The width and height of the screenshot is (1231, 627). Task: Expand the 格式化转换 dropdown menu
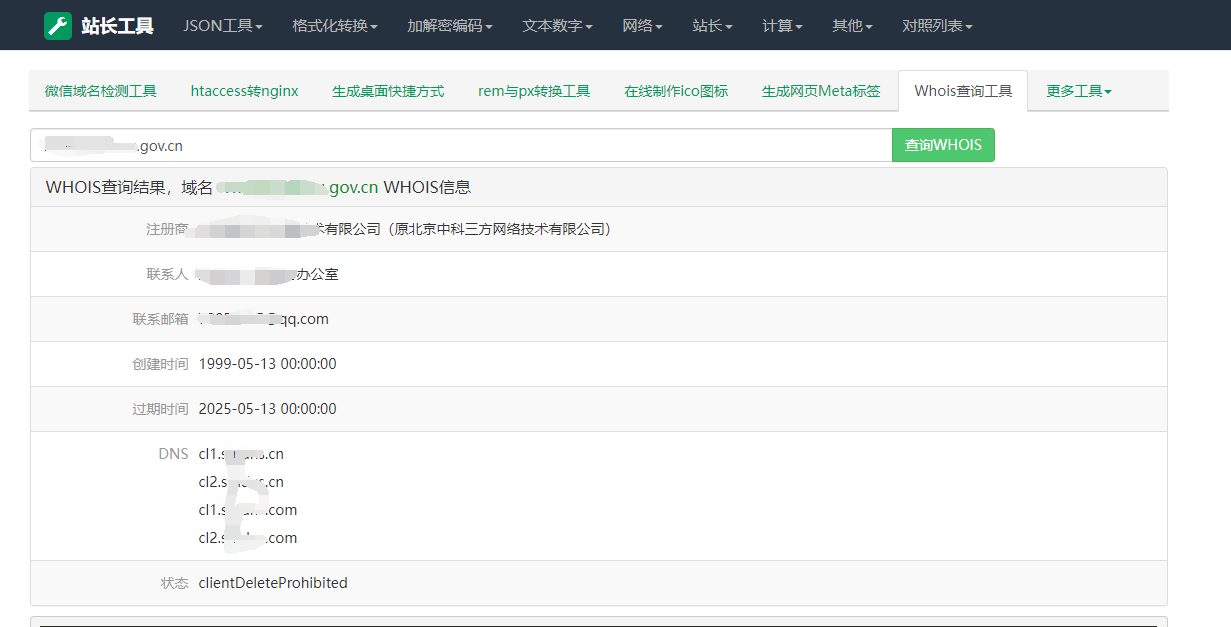pos(335,26)
